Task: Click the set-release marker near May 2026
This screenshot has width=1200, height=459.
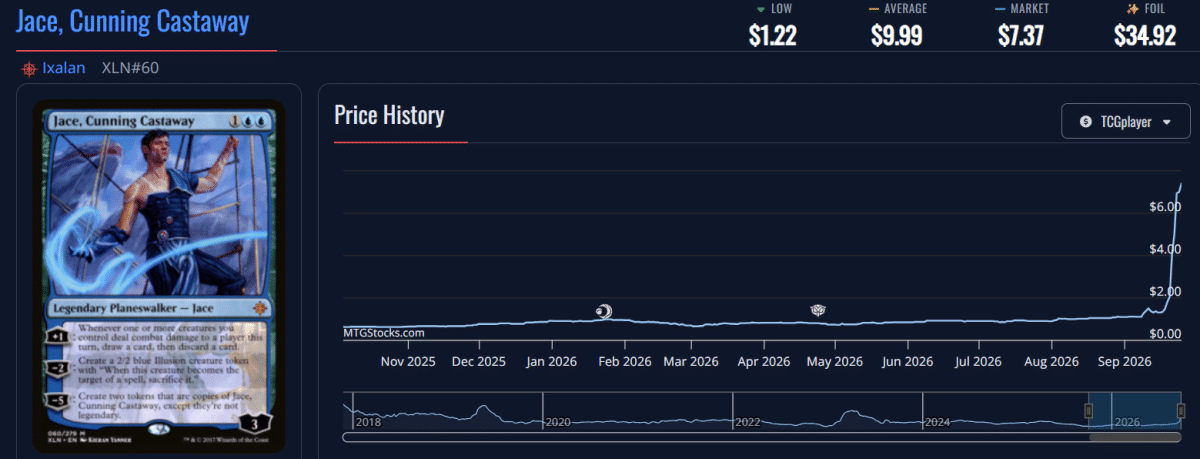Action: coord(818,311)
